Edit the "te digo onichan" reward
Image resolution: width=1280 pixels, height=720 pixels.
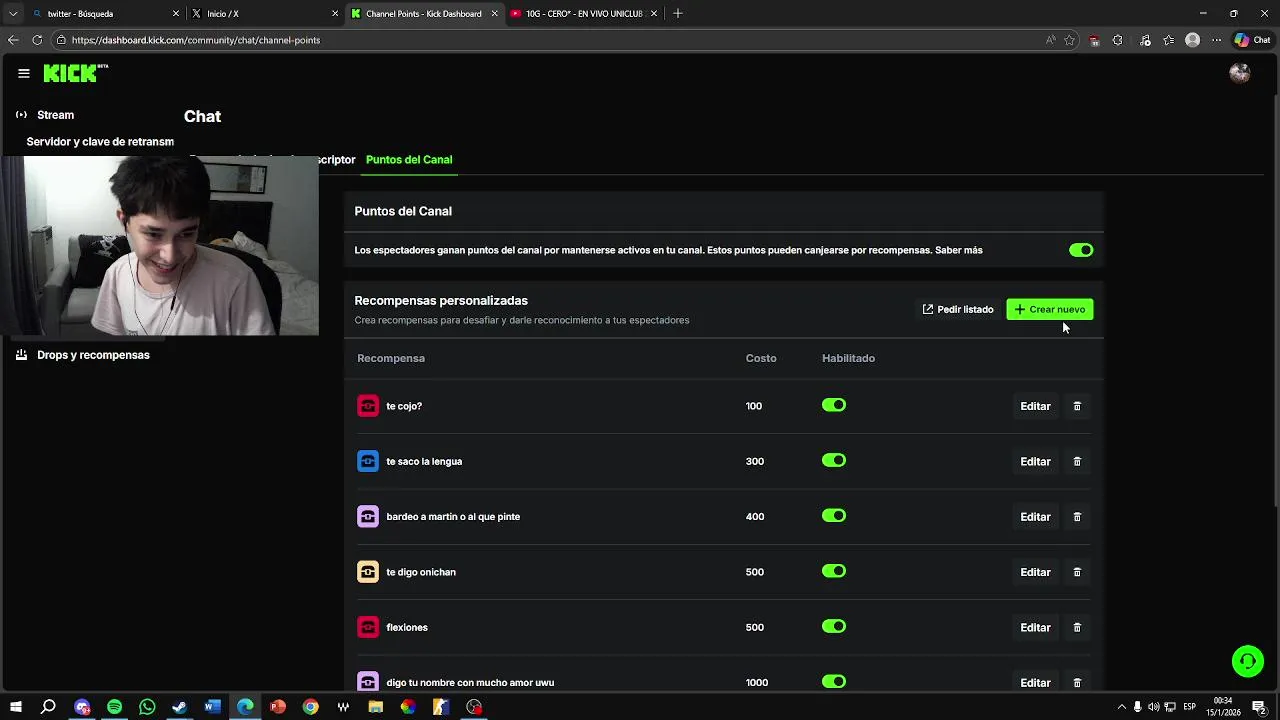coord(1035,572)
